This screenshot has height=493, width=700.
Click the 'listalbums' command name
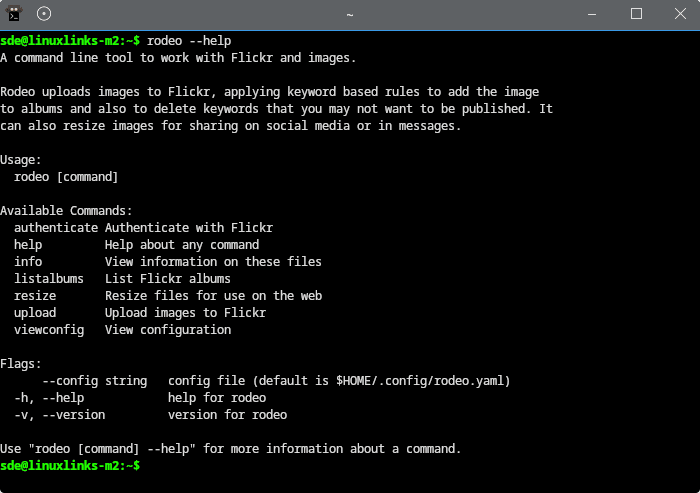(x=49, y=279)
